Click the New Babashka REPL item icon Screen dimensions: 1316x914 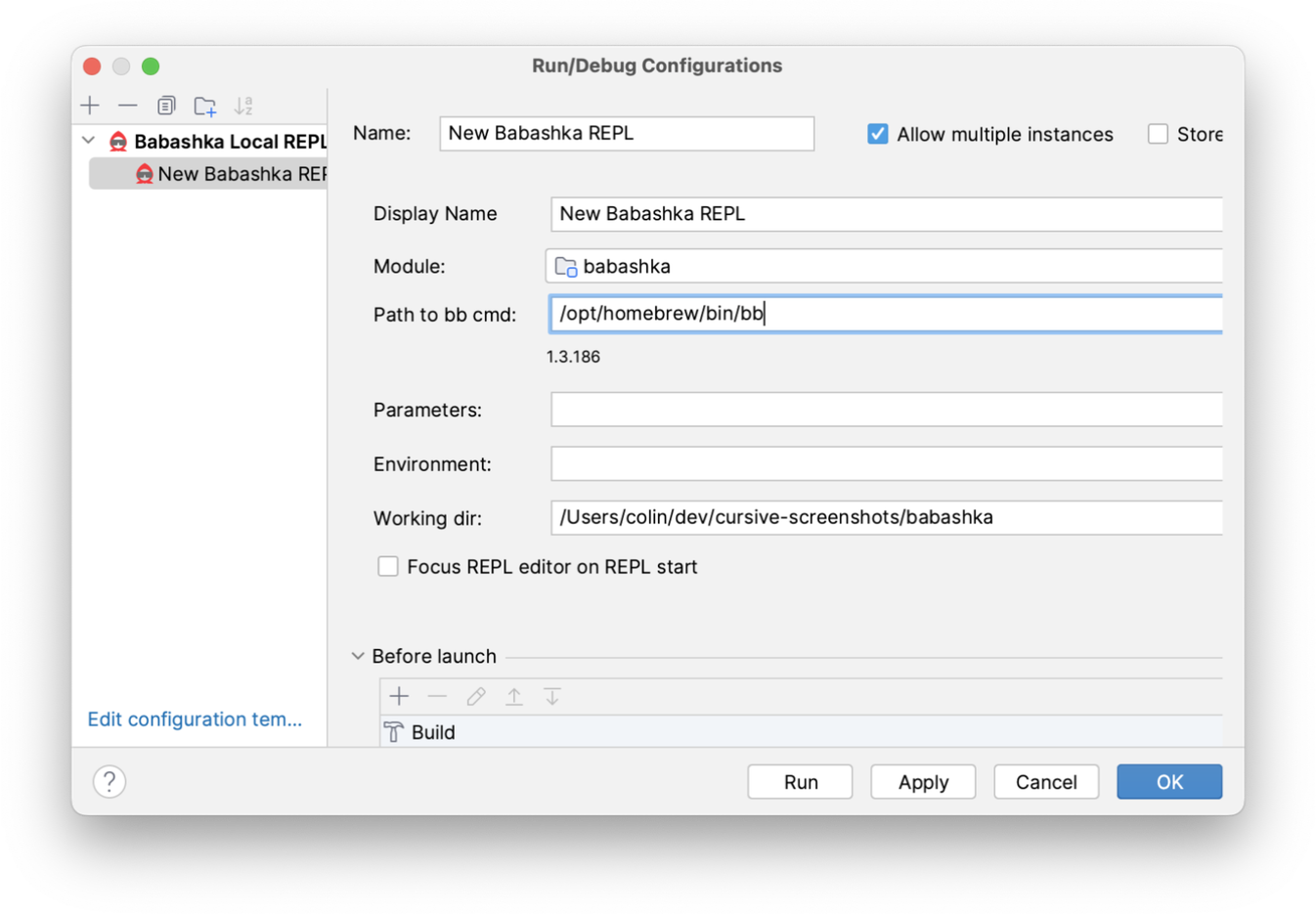tap(145, 174)
